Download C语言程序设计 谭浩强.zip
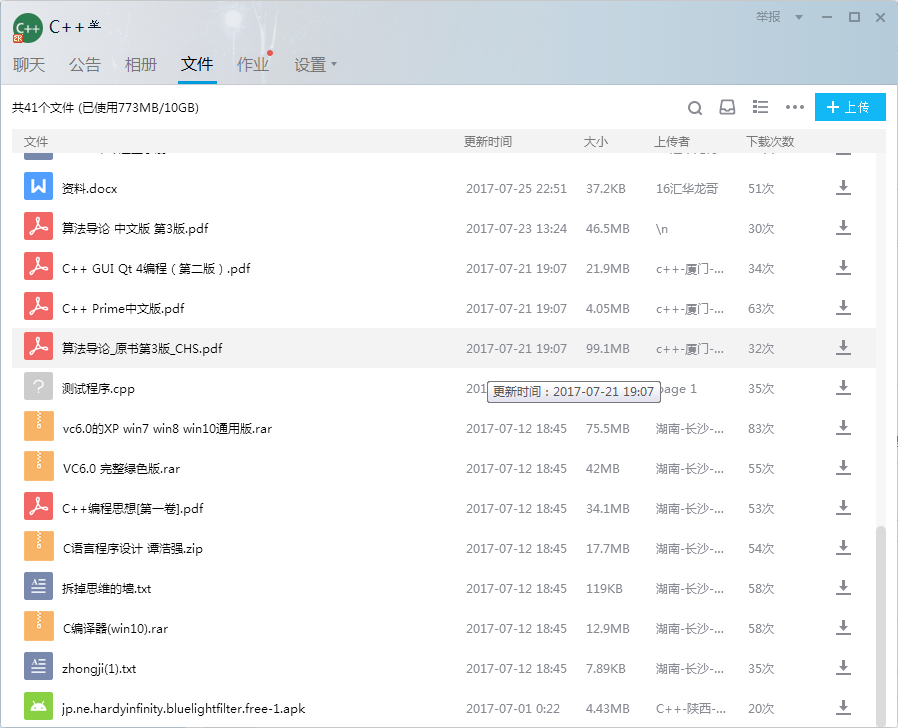This screenshot has height=728, width=898. (843, 548)
